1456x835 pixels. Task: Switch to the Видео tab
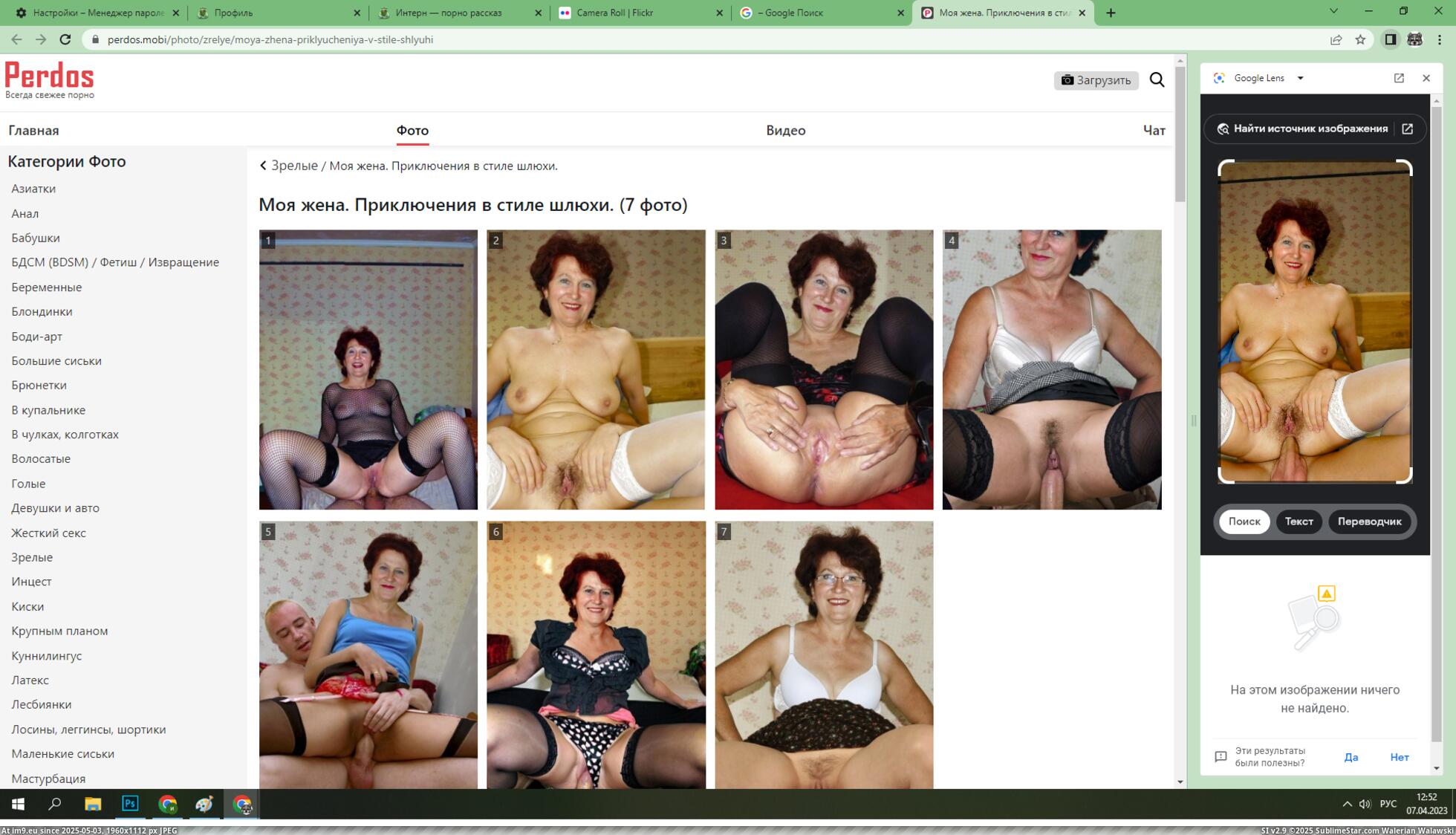pos(785,130)
